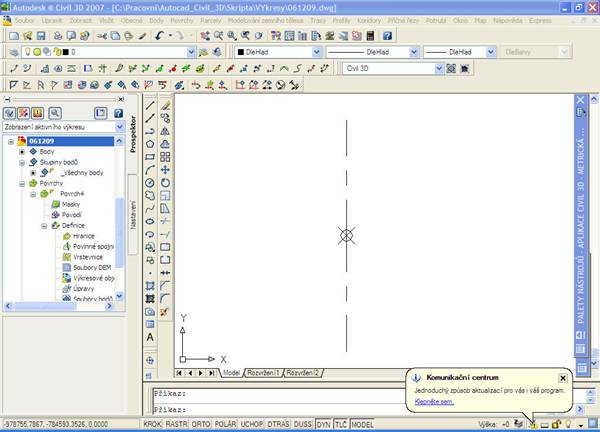Viewport: 600px width, 432px height.
Task: Open the Civil 3D workspace dropdown
Action: pyautogui.click(x=439, y=68)
